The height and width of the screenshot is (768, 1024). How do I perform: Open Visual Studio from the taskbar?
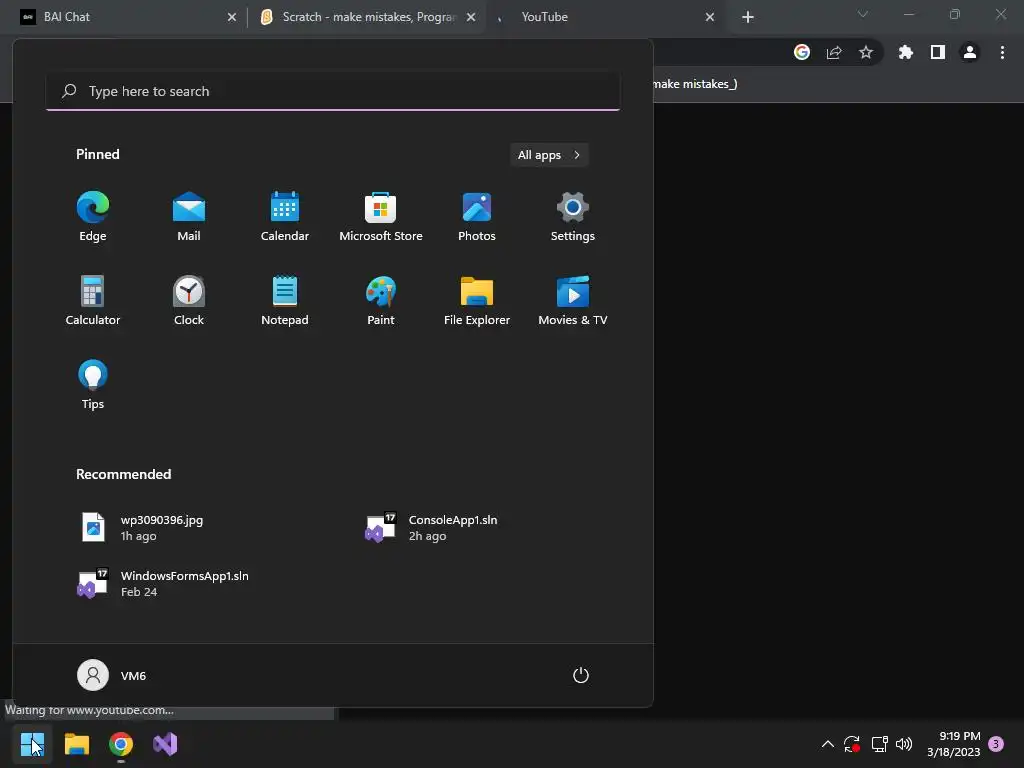tap(165, 744)
